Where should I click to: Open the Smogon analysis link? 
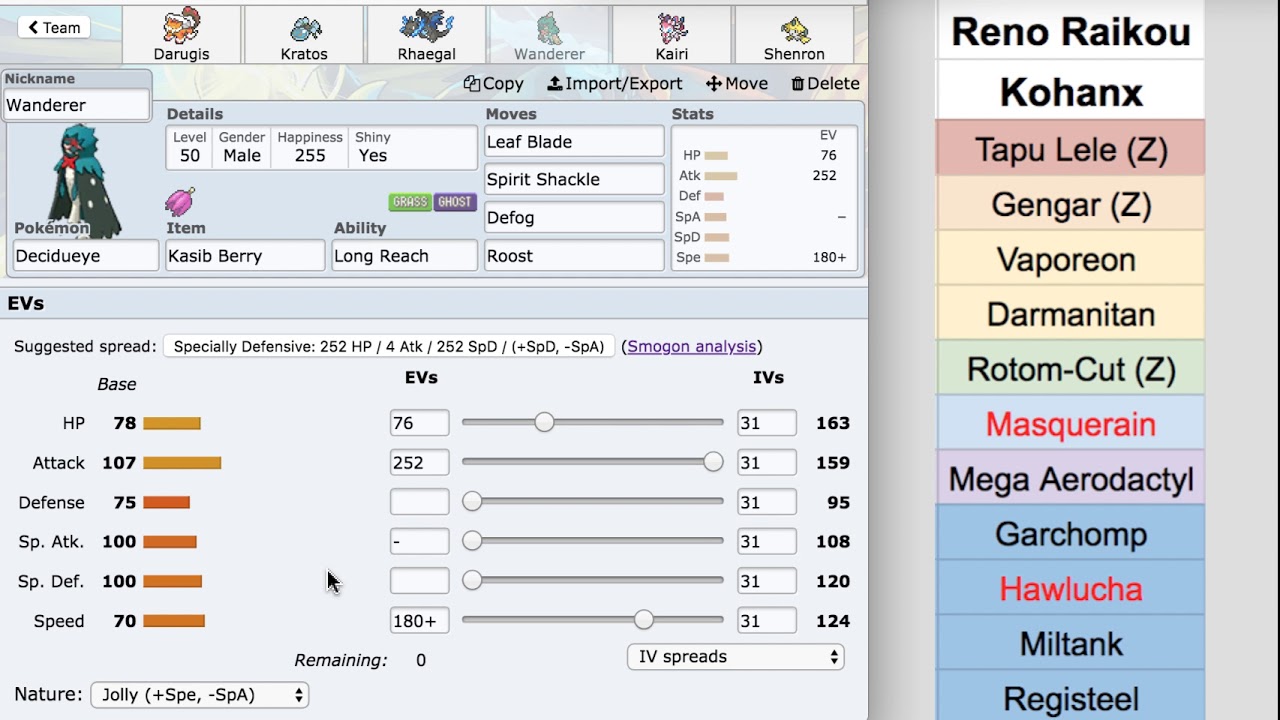coord(692,347)
